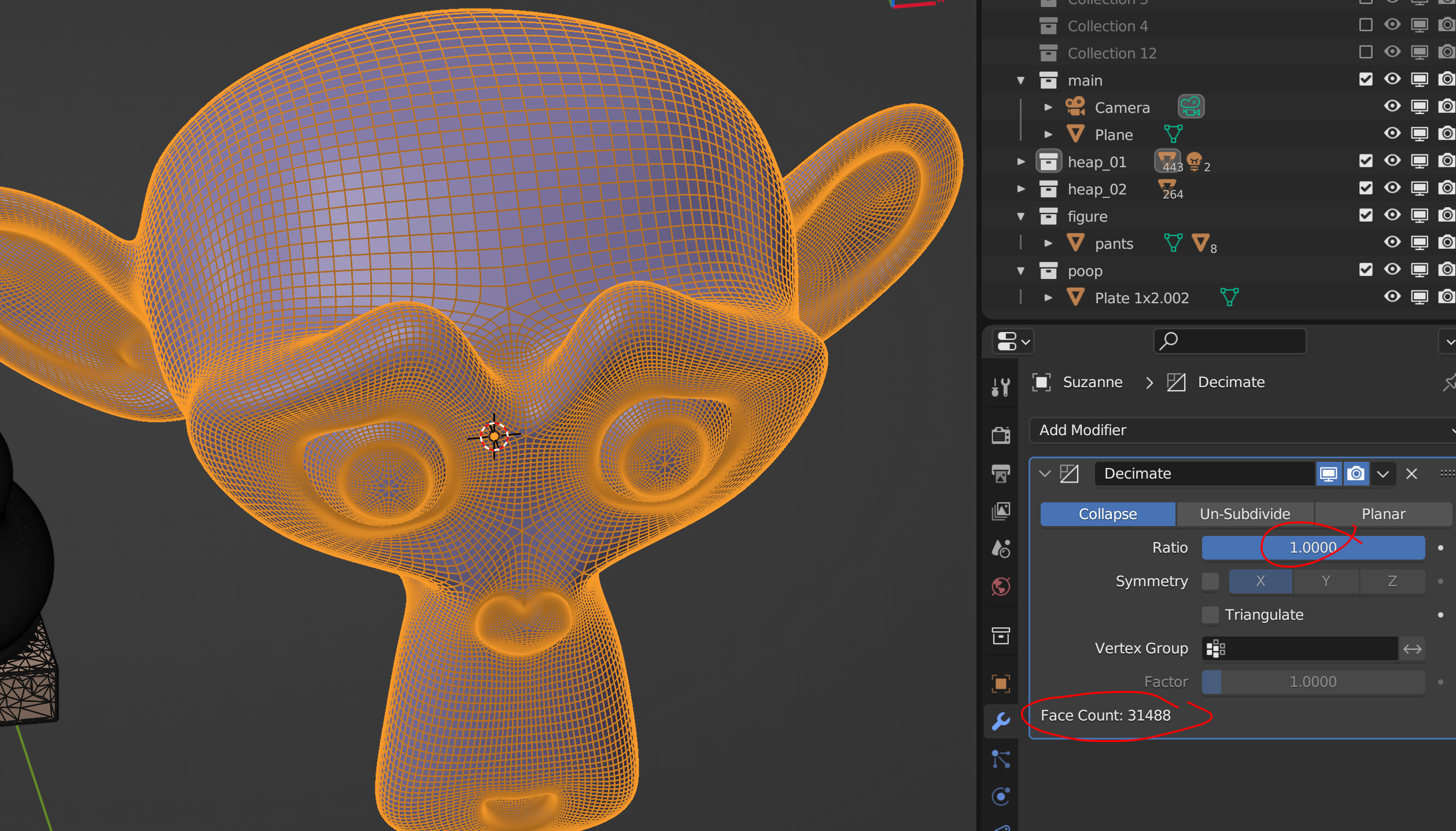Open the properties editor type dropdown
Viewport: 1456px width, 831px height.
point(1013,341)
